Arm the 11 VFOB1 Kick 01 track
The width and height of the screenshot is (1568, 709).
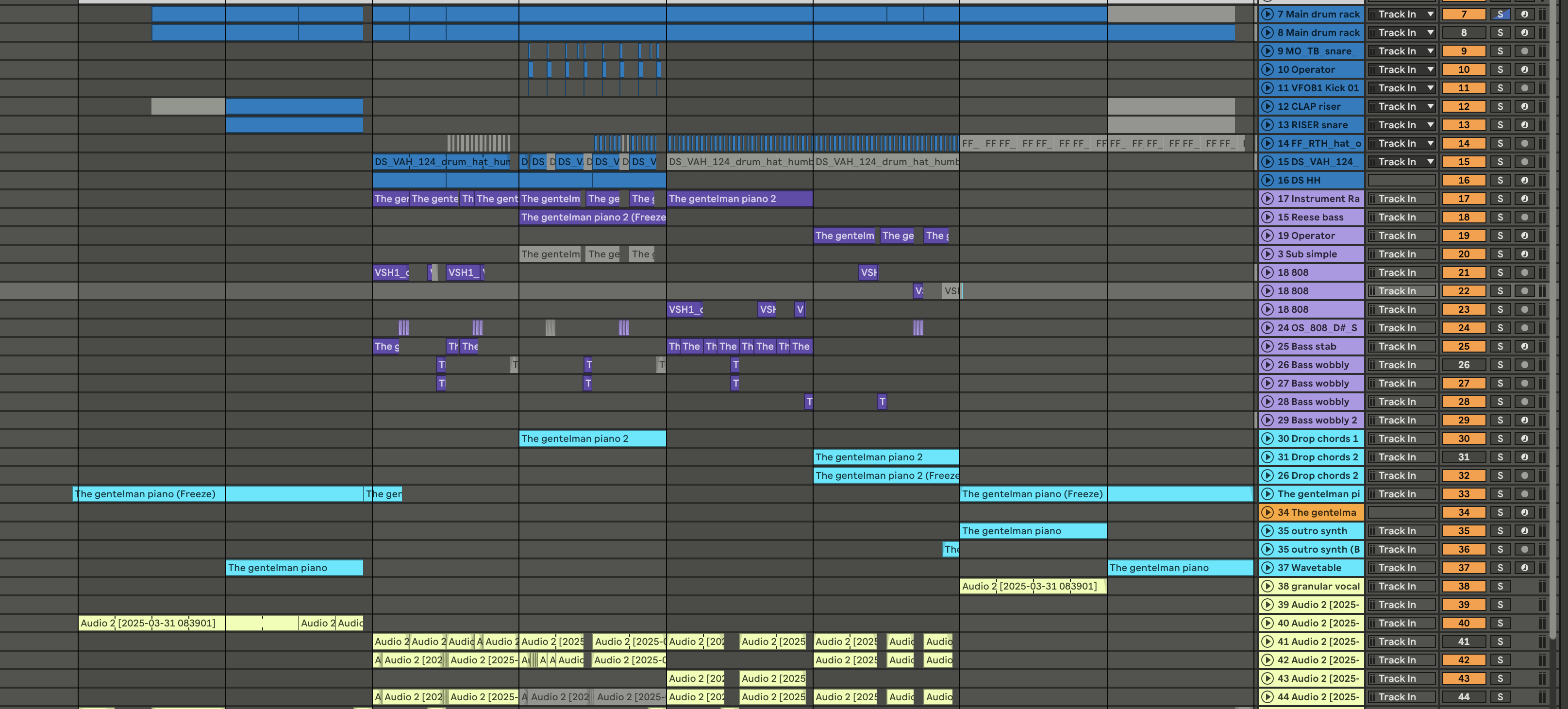coord(1525,88)
